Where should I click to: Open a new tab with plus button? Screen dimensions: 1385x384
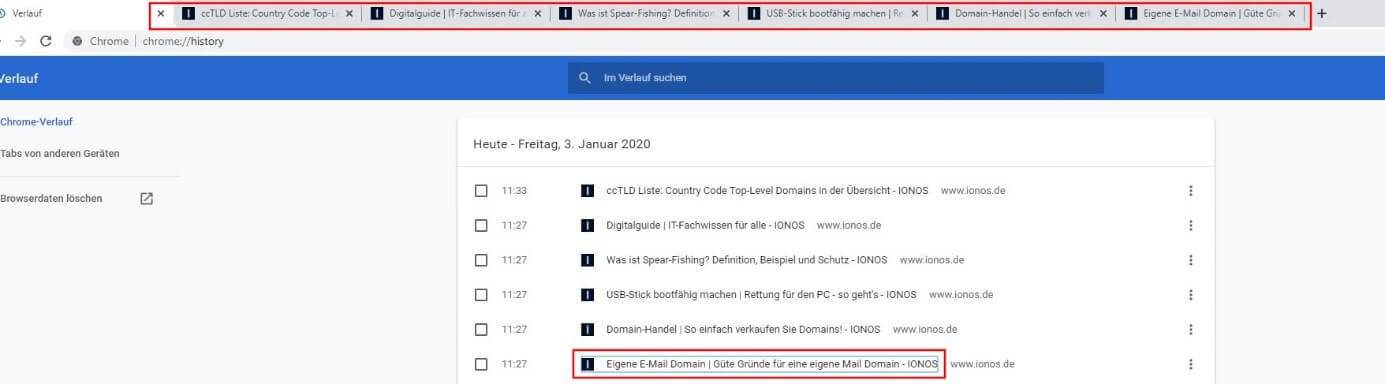click(1321, 14)
